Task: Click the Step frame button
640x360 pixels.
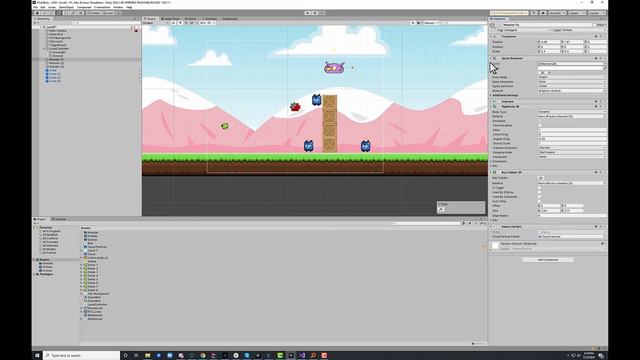Action: (x=322, y=13)
